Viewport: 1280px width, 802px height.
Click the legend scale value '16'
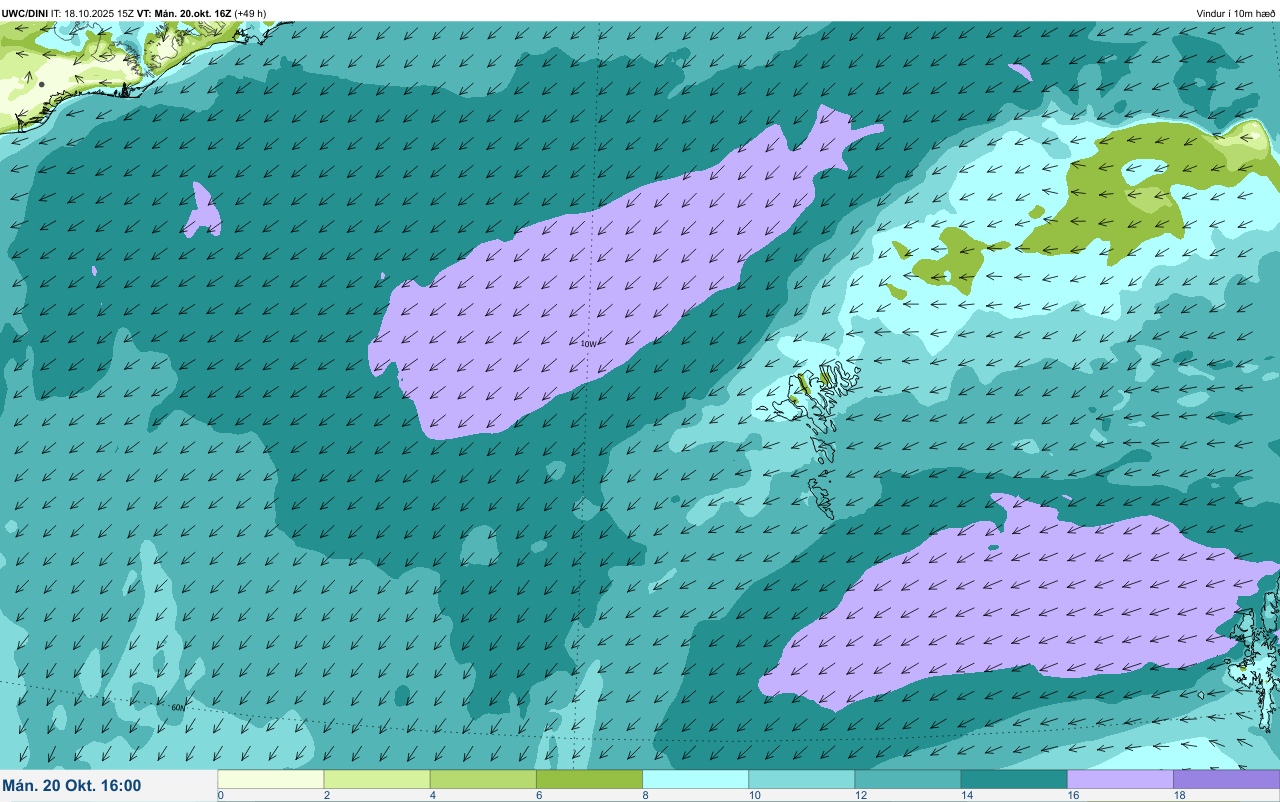[x=1072, y=796]
